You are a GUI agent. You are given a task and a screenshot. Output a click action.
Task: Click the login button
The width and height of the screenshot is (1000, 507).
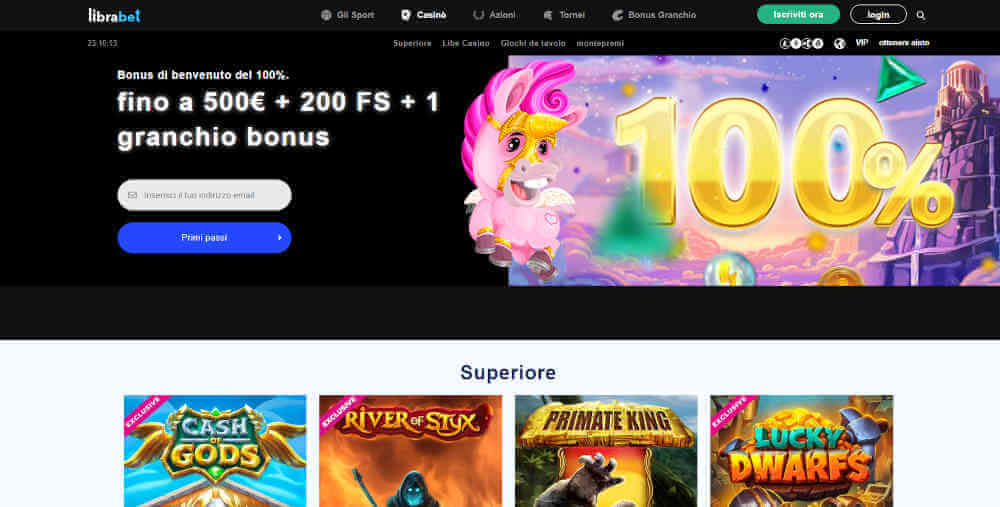click(878, 14)
